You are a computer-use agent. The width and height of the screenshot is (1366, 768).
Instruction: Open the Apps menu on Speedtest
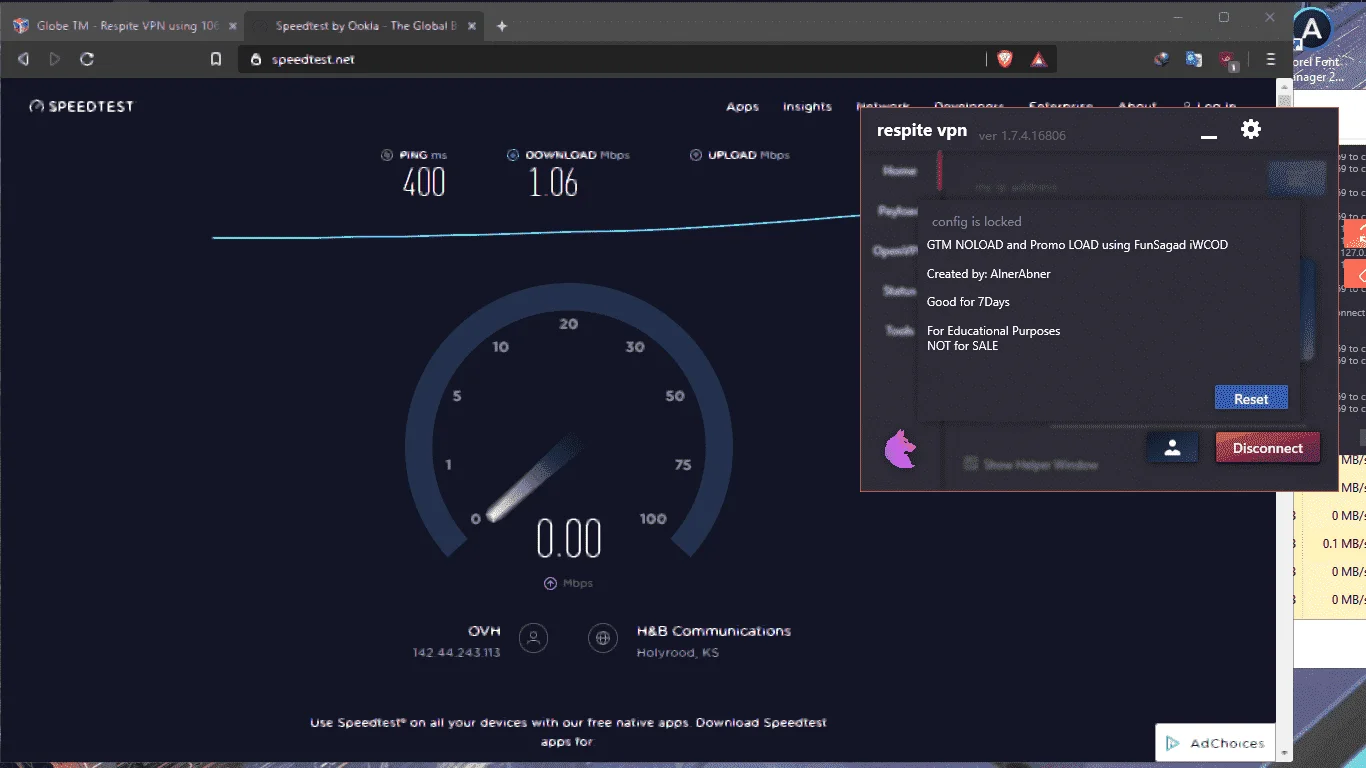click(742, 107)
